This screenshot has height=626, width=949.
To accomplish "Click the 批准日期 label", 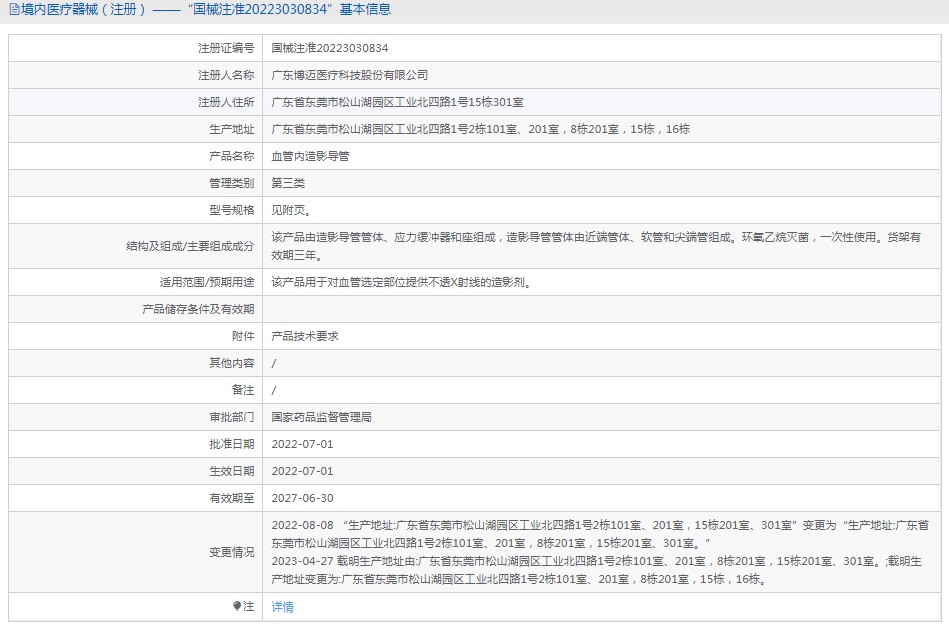I will [x=232, y=444].
